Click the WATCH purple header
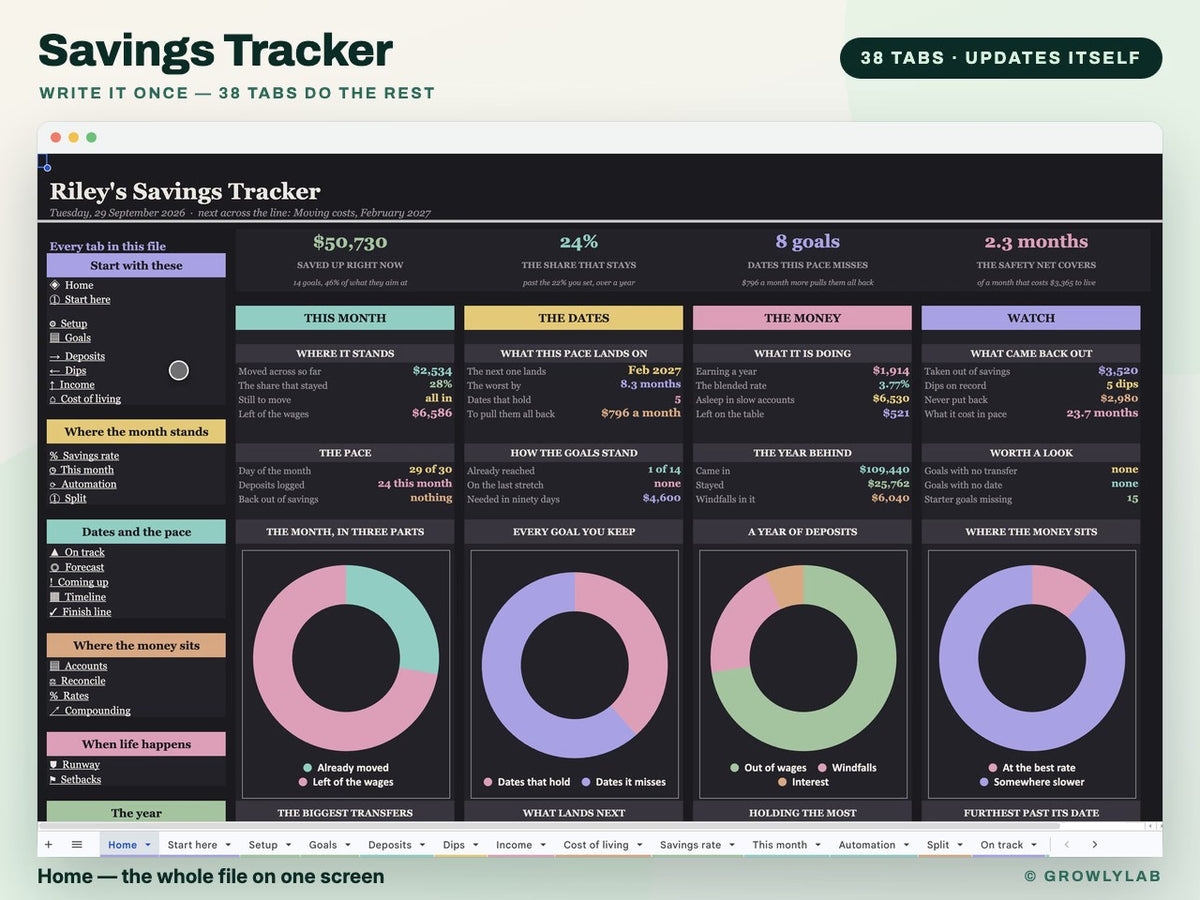Viewport: 1200px width, 900px height. point(1031,318)
